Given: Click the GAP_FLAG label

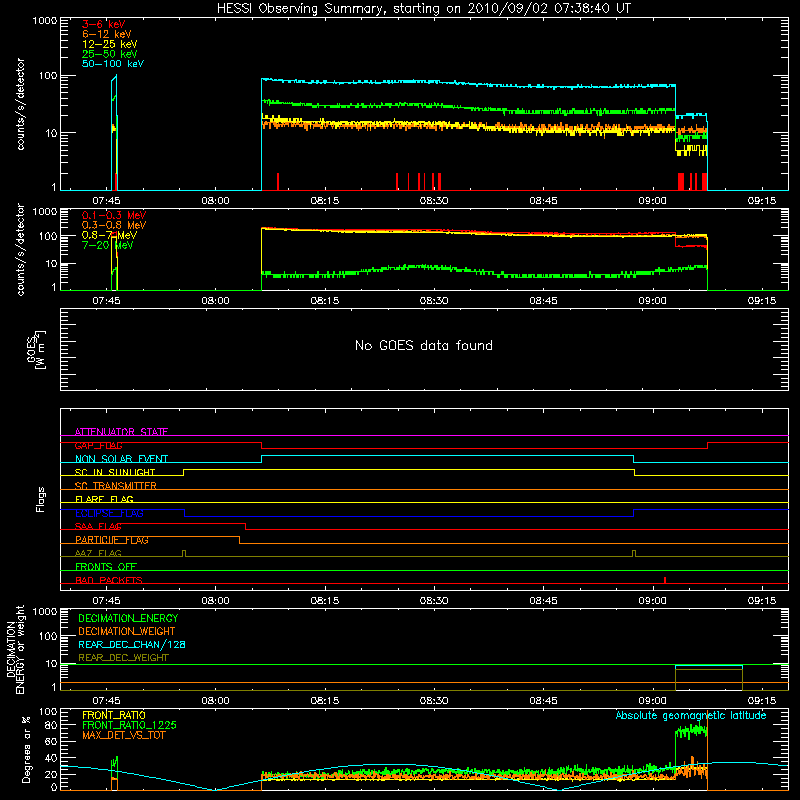Looking at the screenshot, I should (98, 445).
